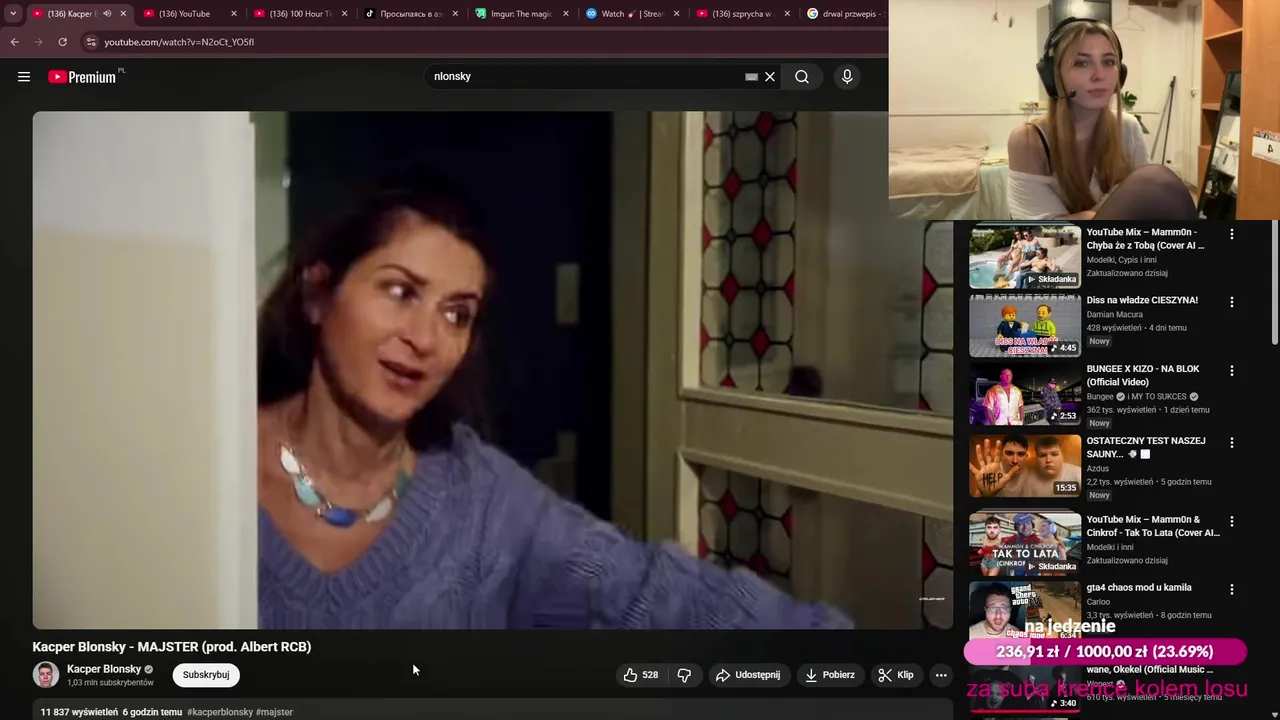The width and height of the screenshot is (1280, 720).
Task: Open the tab search dropdown arrow
Action: pos(12,14)
